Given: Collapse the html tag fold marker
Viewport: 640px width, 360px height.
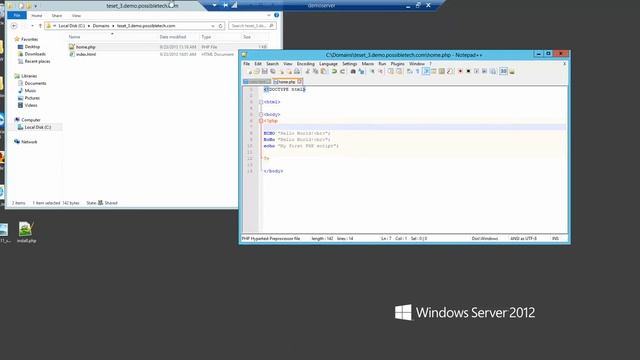Looking at the screenshot, I should click(261, 102).
